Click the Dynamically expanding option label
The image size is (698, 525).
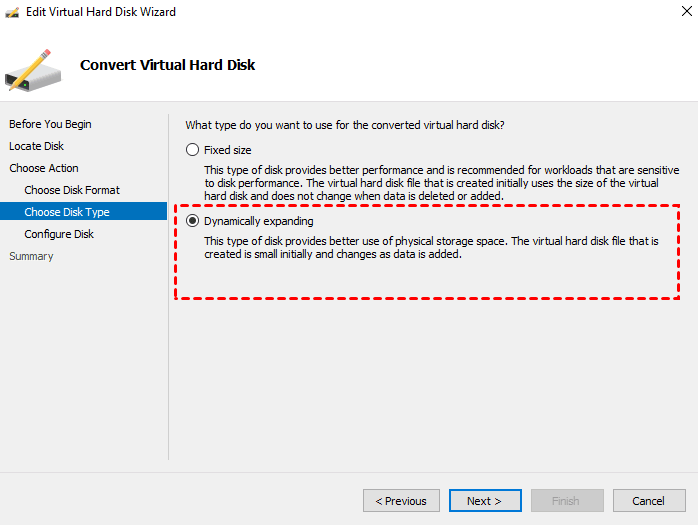pyautogui.click(x=259, y=221)
